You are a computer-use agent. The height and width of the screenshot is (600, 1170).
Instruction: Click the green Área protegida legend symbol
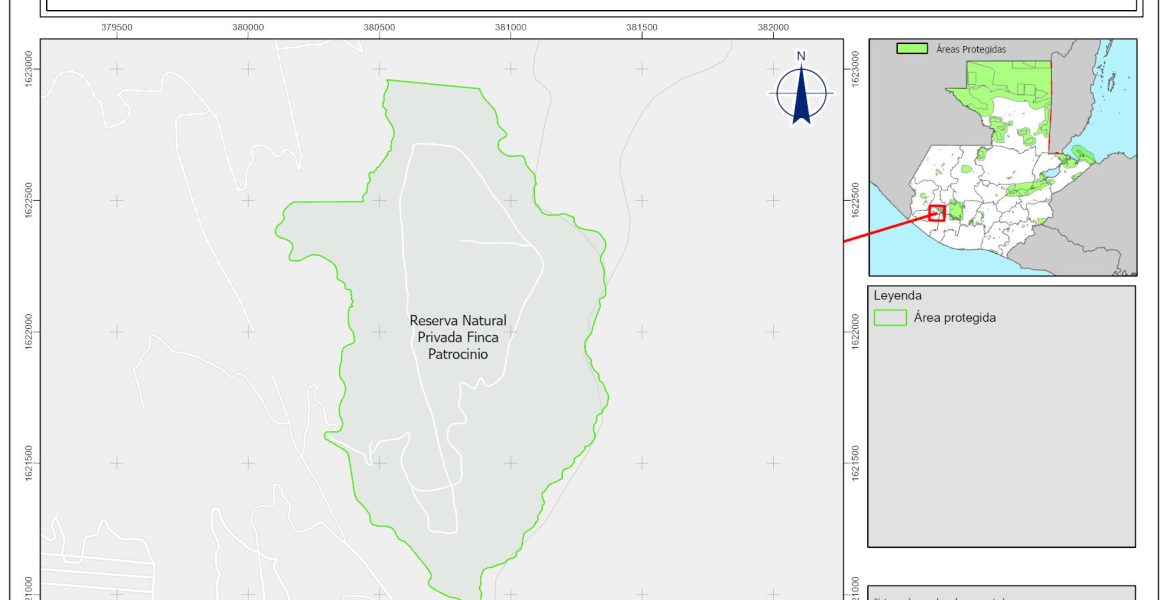click(889, 318)
